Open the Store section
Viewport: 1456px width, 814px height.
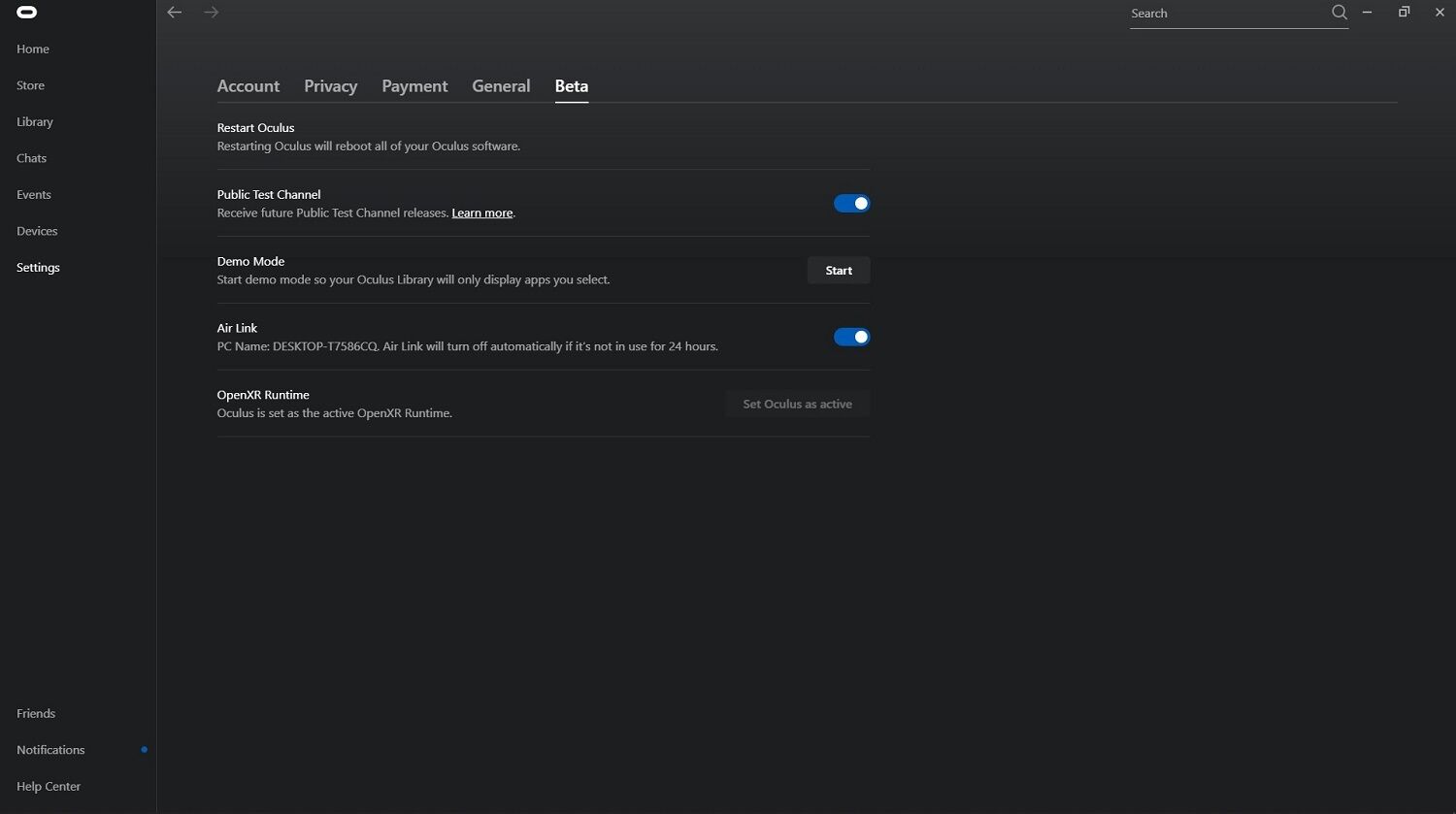pos(30,85)
